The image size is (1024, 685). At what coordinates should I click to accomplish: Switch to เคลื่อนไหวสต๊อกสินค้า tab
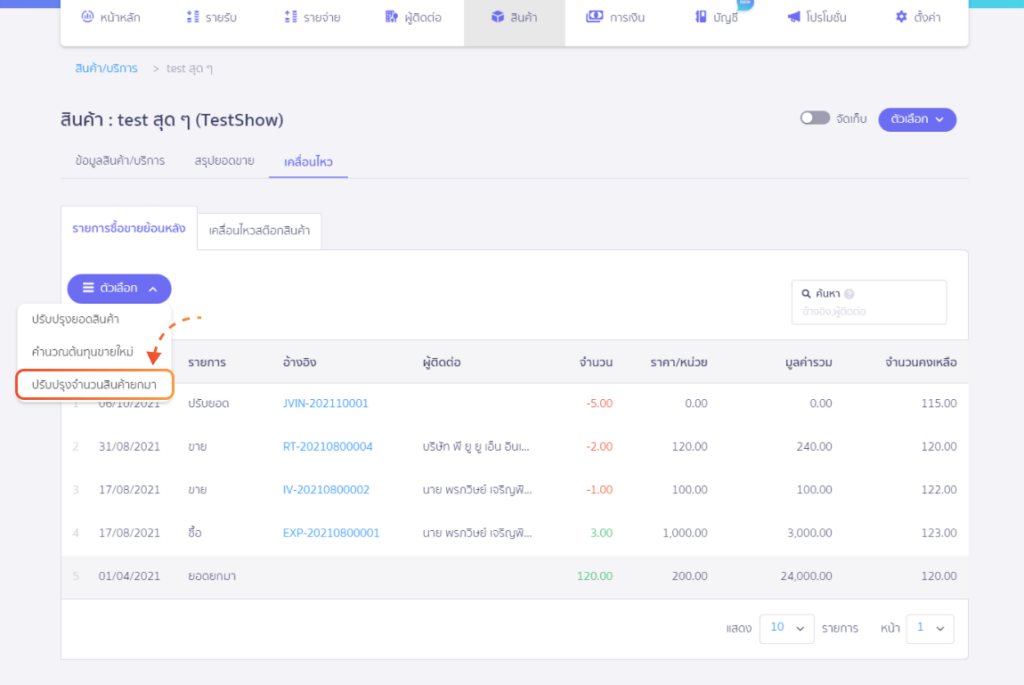[259, 230]
